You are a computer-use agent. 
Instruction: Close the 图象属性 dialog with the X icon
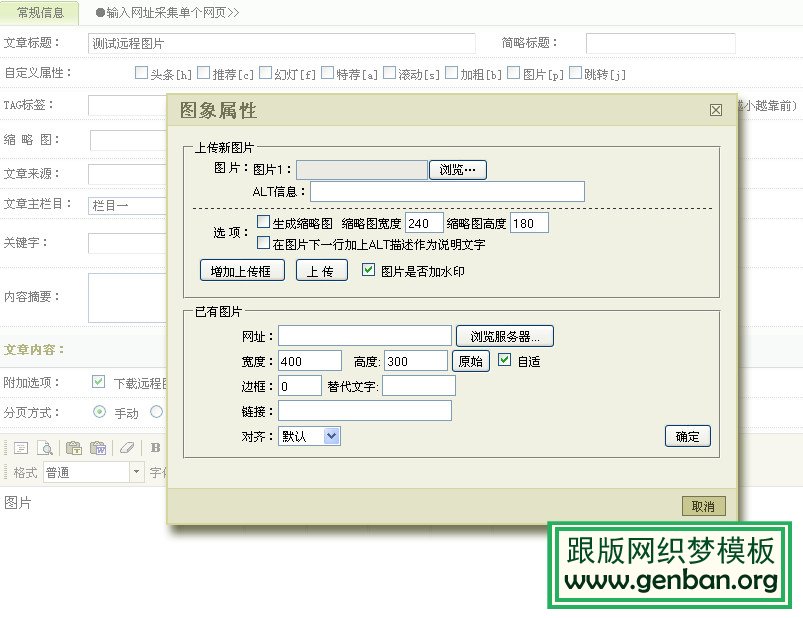(x=715, y=111)
